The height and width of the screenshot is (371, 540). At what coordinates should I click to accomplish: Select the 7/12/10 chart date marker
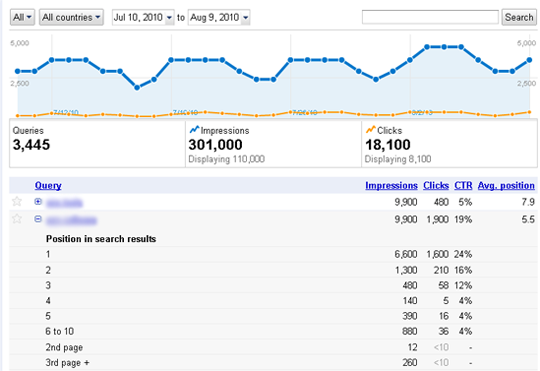click(x=66, y=113)
